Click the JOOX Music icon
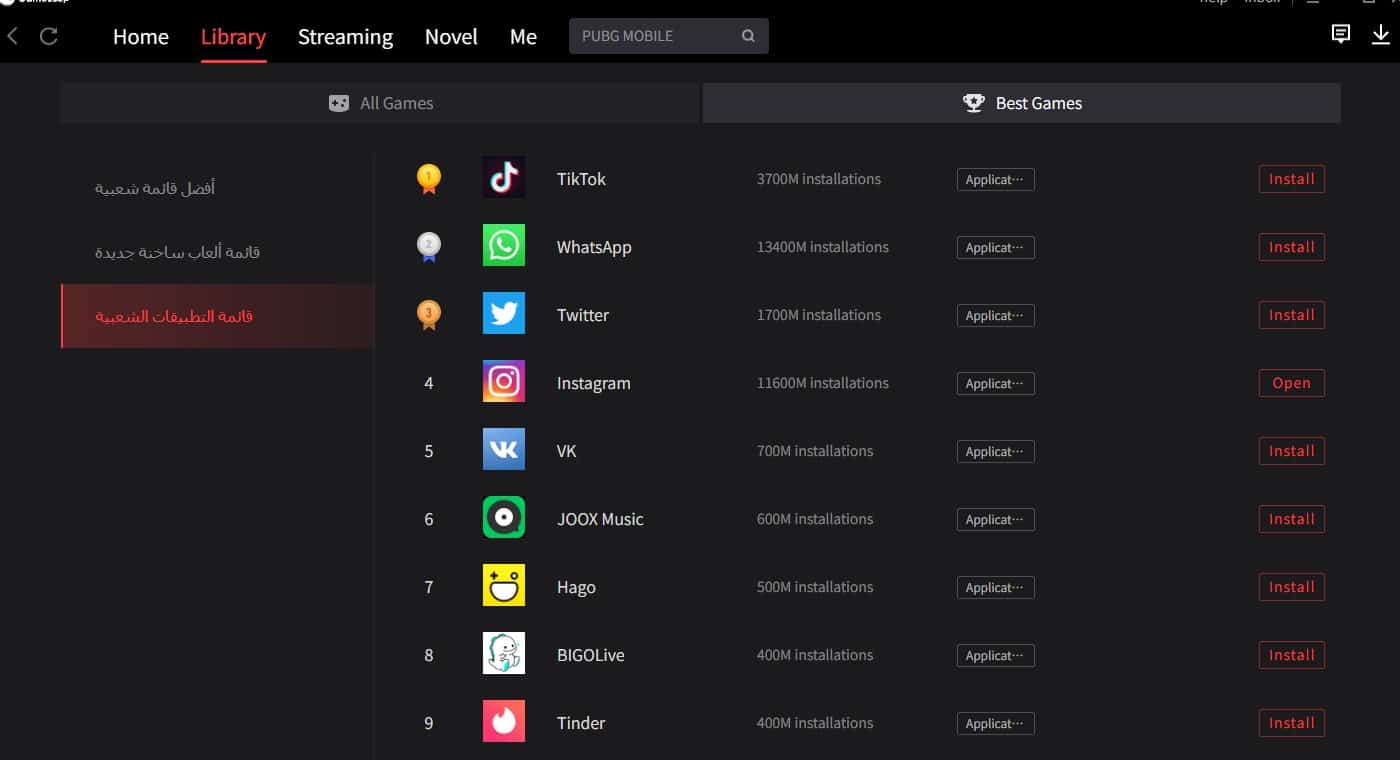This screenshot has width=1400, height=760. 504,518
